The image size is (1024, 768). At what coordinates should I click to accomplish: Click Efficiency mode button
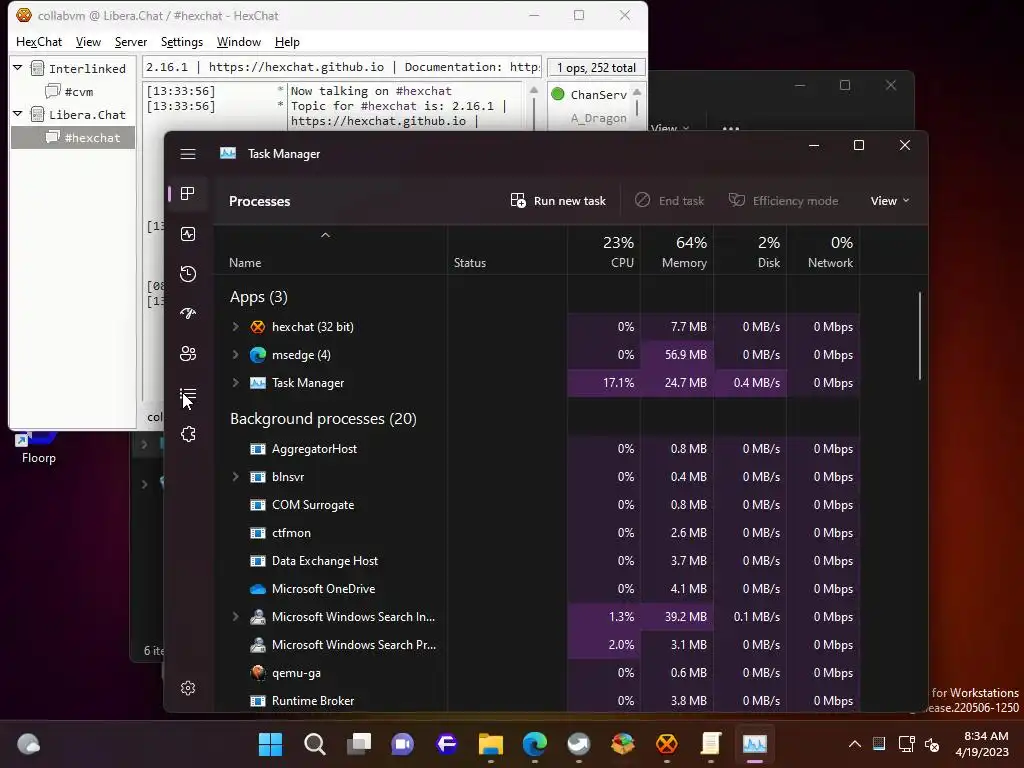point(783,200)
